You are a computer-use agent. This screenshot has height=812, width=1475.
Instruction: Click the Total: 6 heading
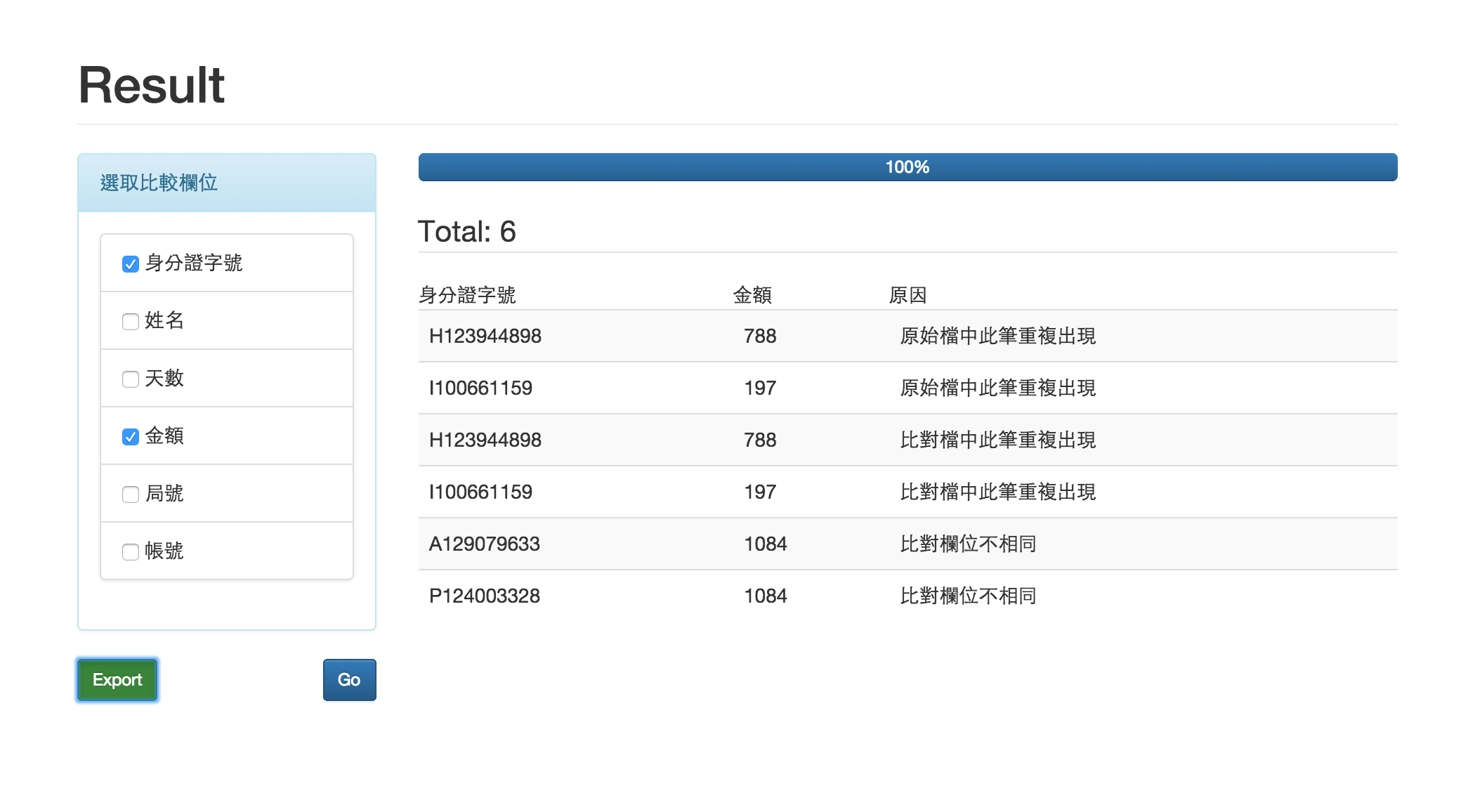[x=467, y=232]
